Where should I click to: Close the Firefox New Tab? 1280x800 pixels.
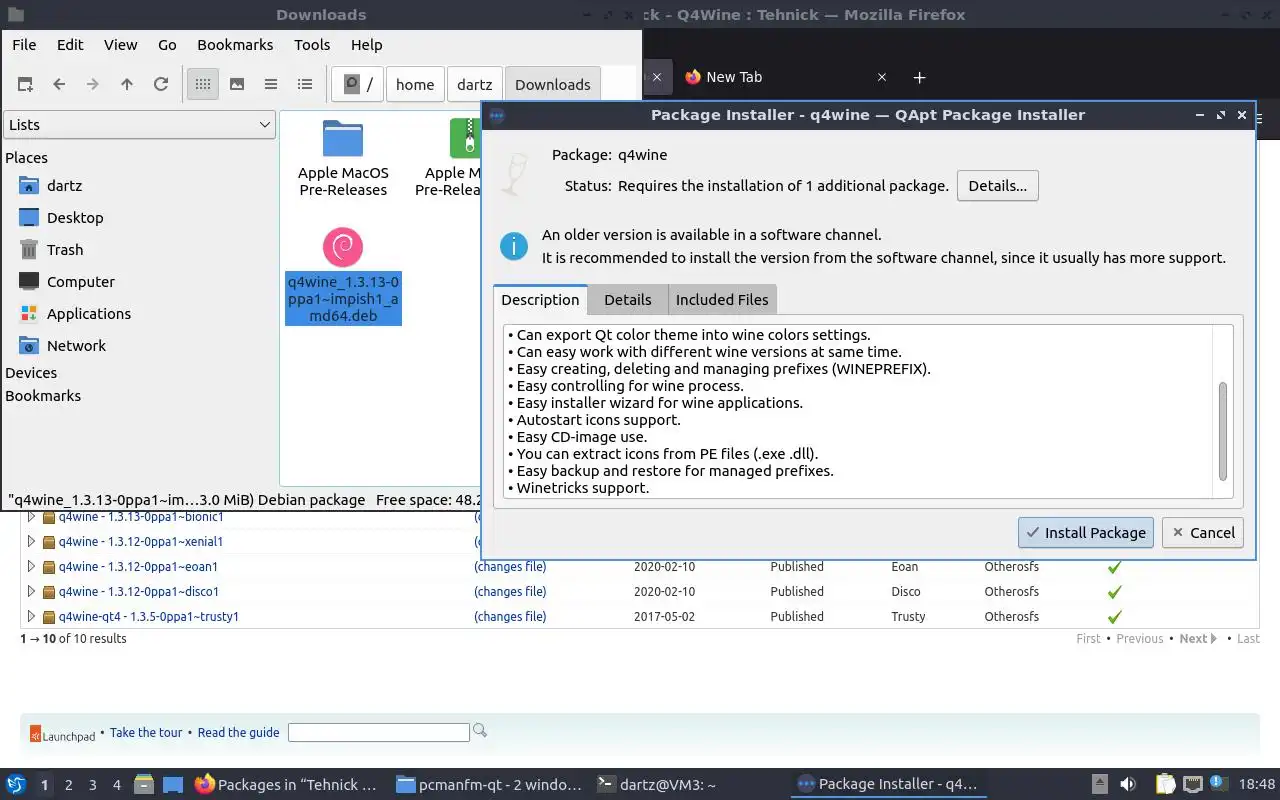[x=882, y=77]
